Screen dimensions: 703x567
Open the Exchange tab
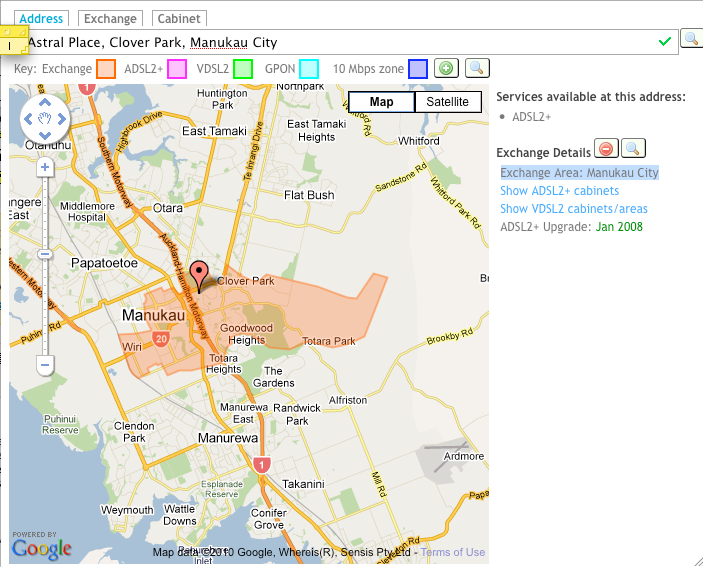110,19
